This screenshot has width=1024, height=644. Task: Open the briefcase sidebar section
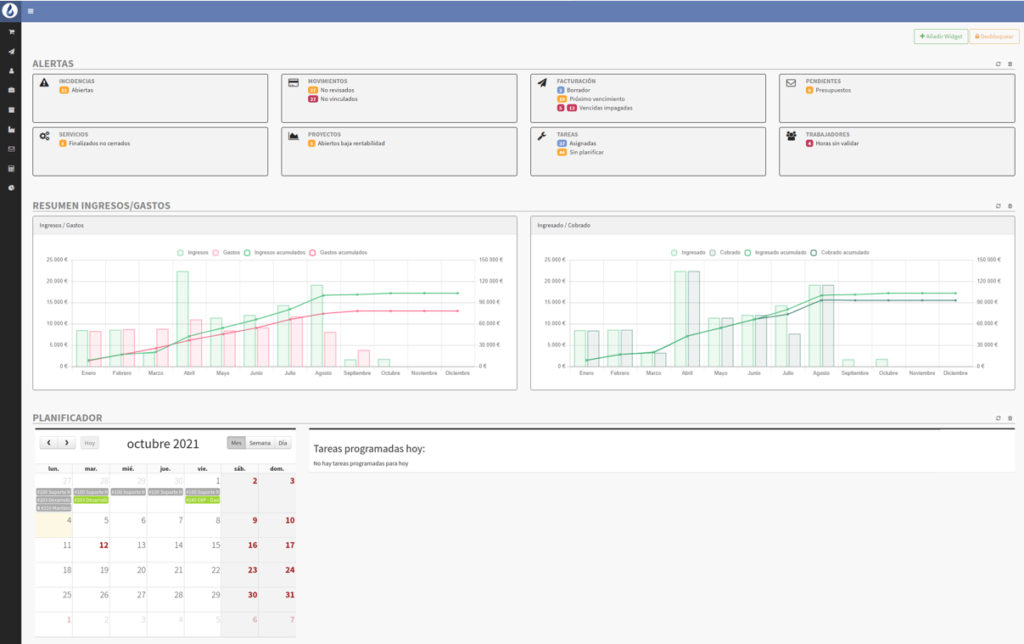coord(11,91)
